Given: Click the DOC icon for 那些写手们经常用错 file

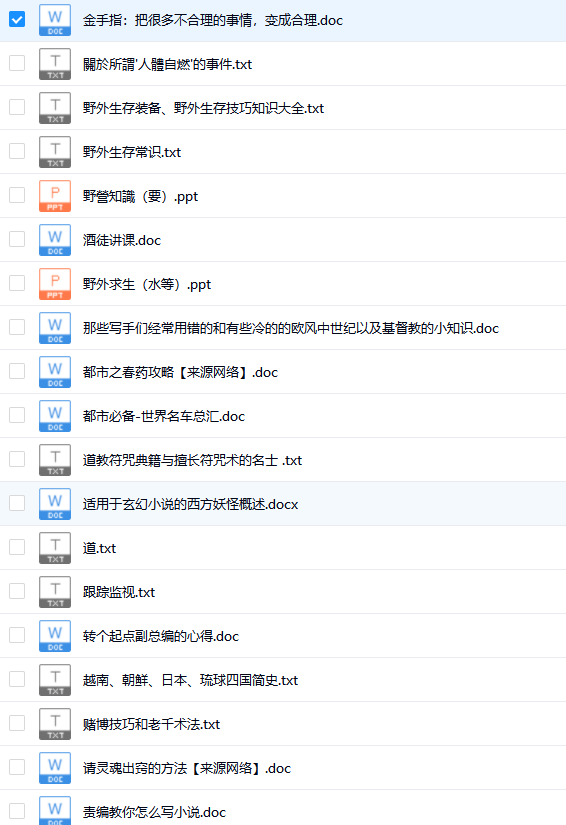Looking at the screenshot, I should click(x=55, y=328).
